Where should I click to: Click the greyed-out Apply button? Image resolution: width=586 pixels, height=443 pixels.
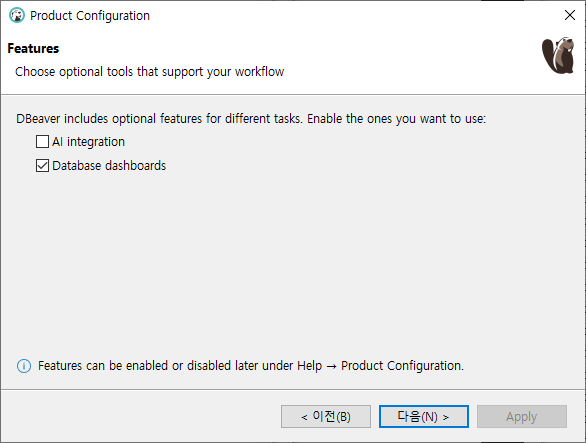[x=522, y=416]
